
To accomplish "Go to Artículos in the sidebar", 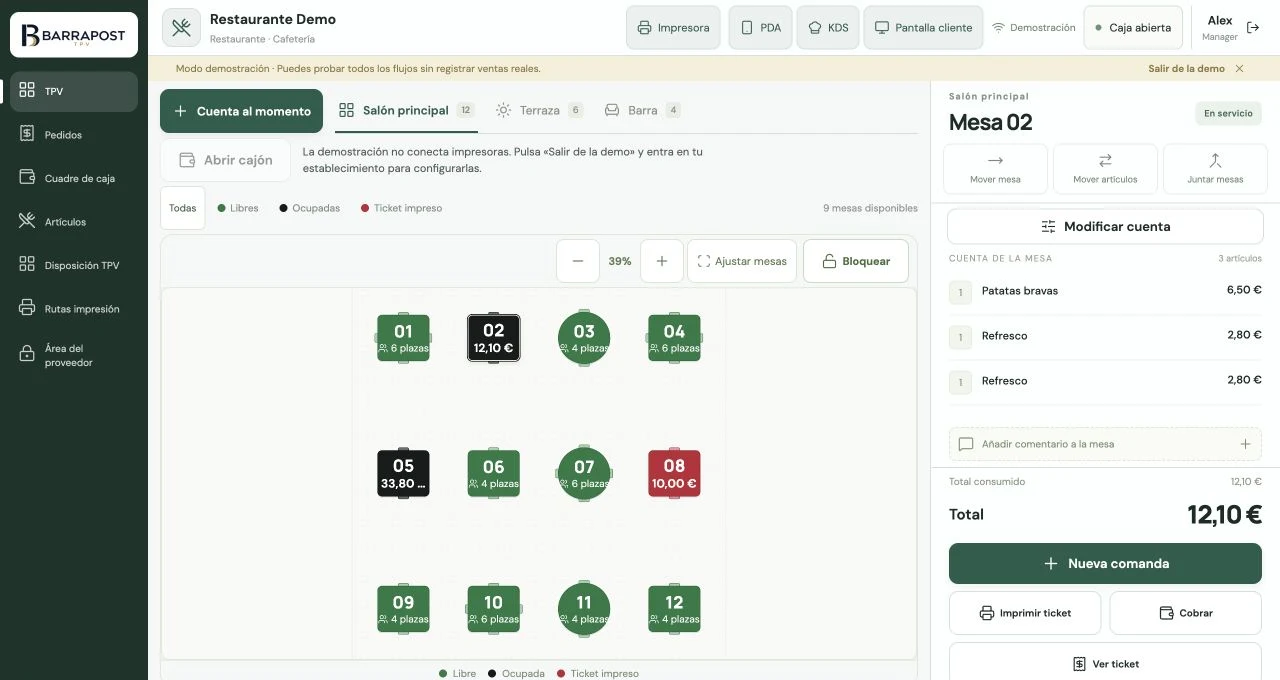I will [x=74, y=222].
